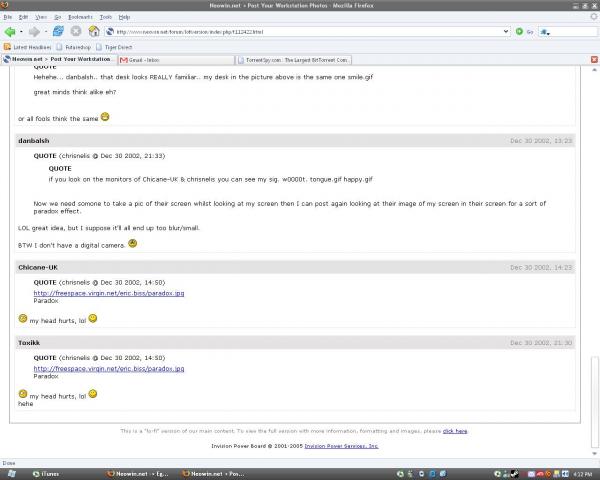Viewport: 600px width, 480px height.
Task: Open the Start menu button in taskbar
Action: click(11, 474)
